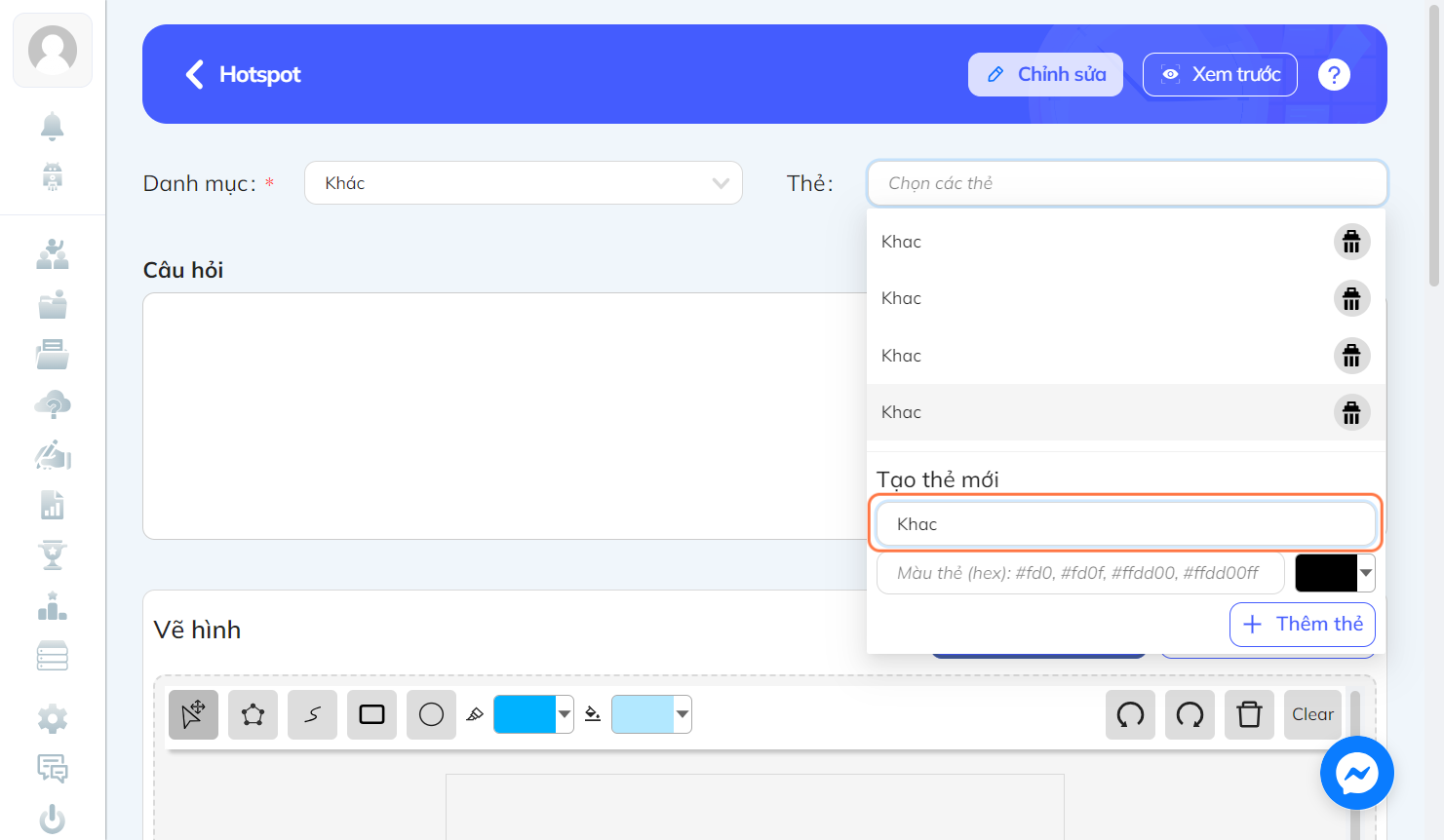Click the robot assistant icon in sidebar
Screen dimensions: 1444x840
[53, 176]
